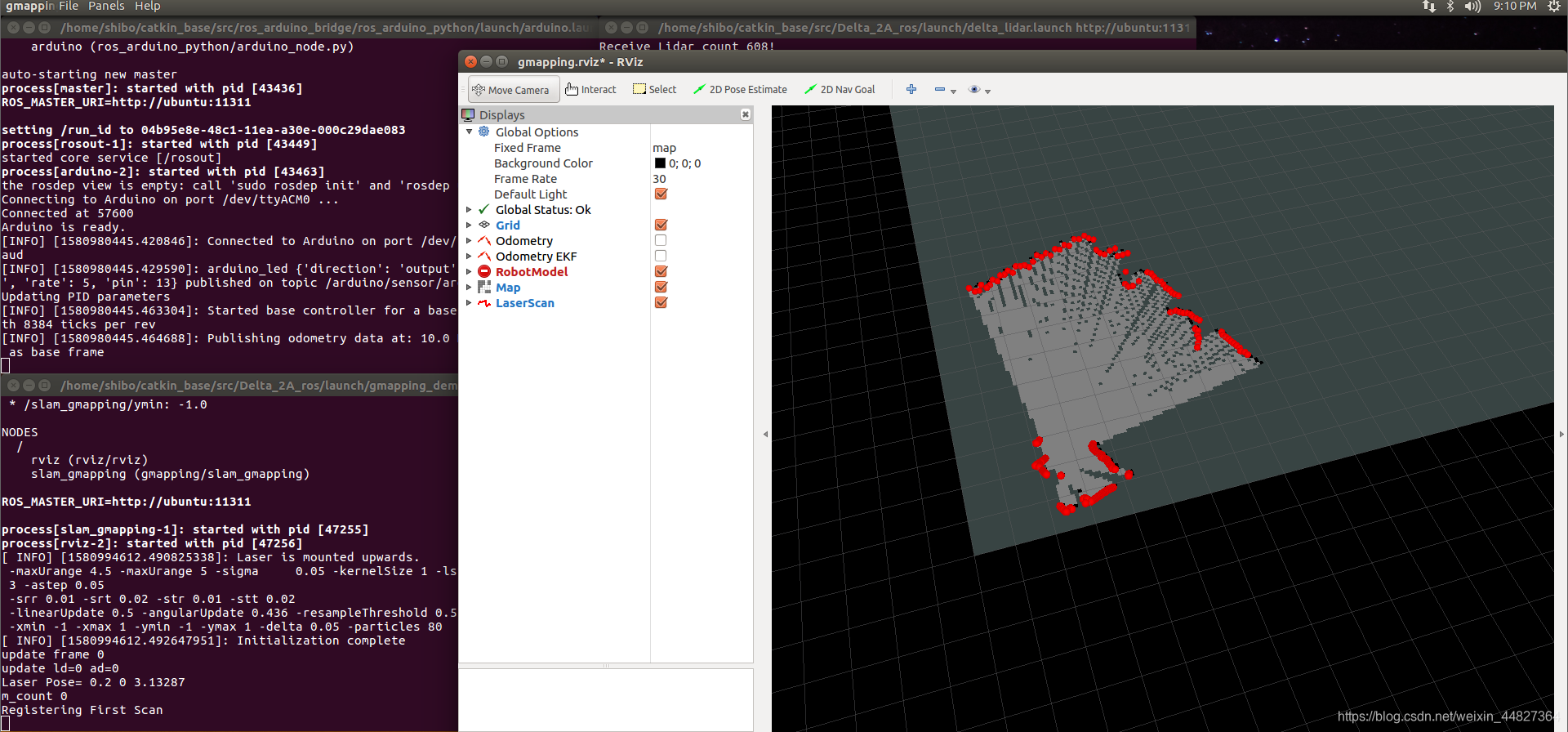Select the Default Light row label

tap(530, 194)
